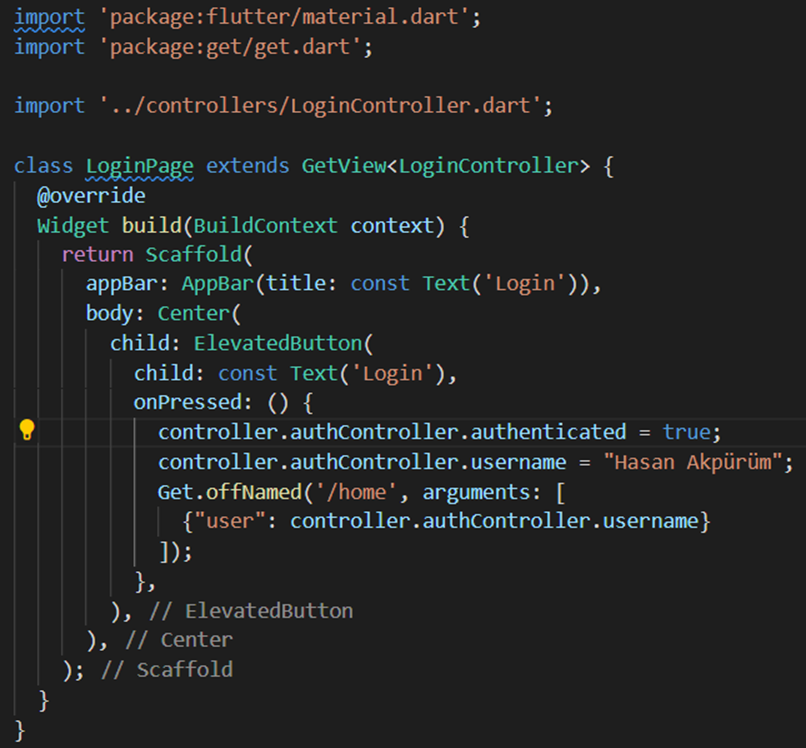
Task: Click the '../controllers/LoginController.dart' import path
Action: click(x=320, y=106)
